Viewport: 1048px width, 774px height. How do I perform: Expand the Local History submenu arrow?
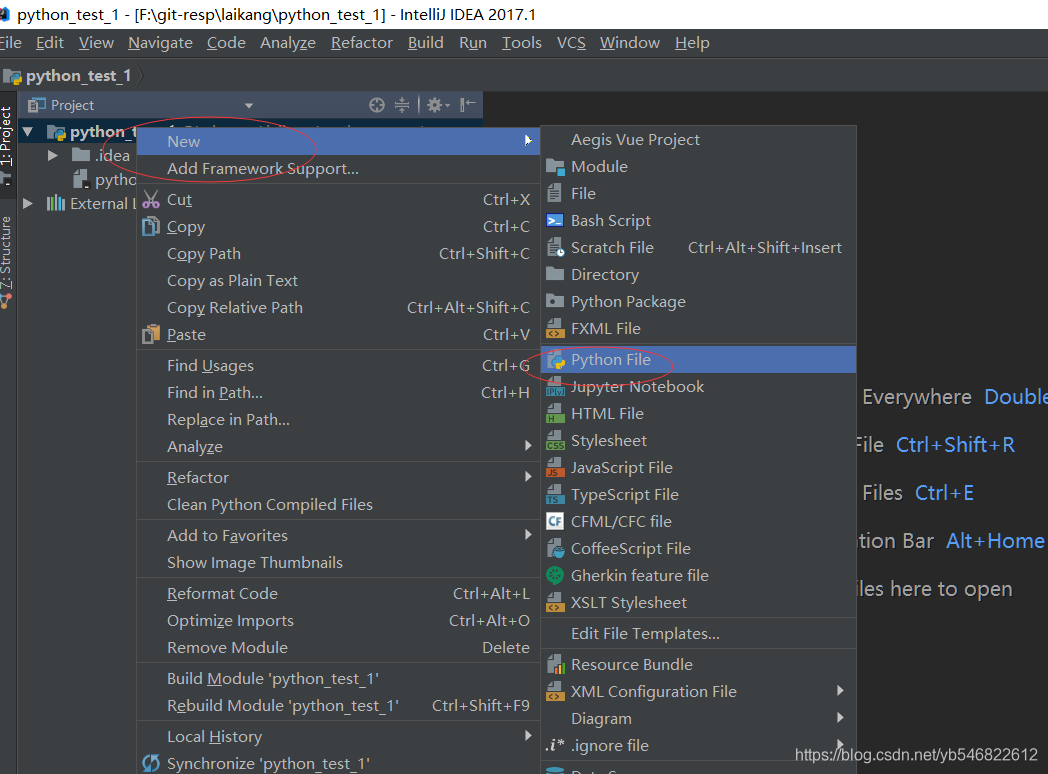click(528, 736)
